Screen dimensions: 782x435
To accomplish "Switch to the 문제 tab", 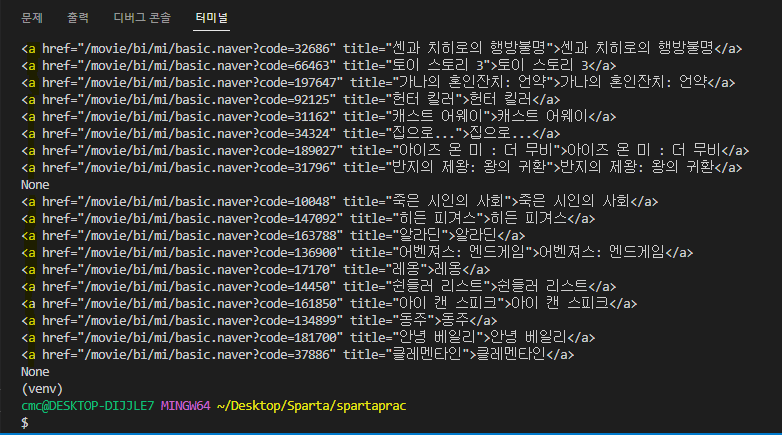I will (x=32, y=18).
